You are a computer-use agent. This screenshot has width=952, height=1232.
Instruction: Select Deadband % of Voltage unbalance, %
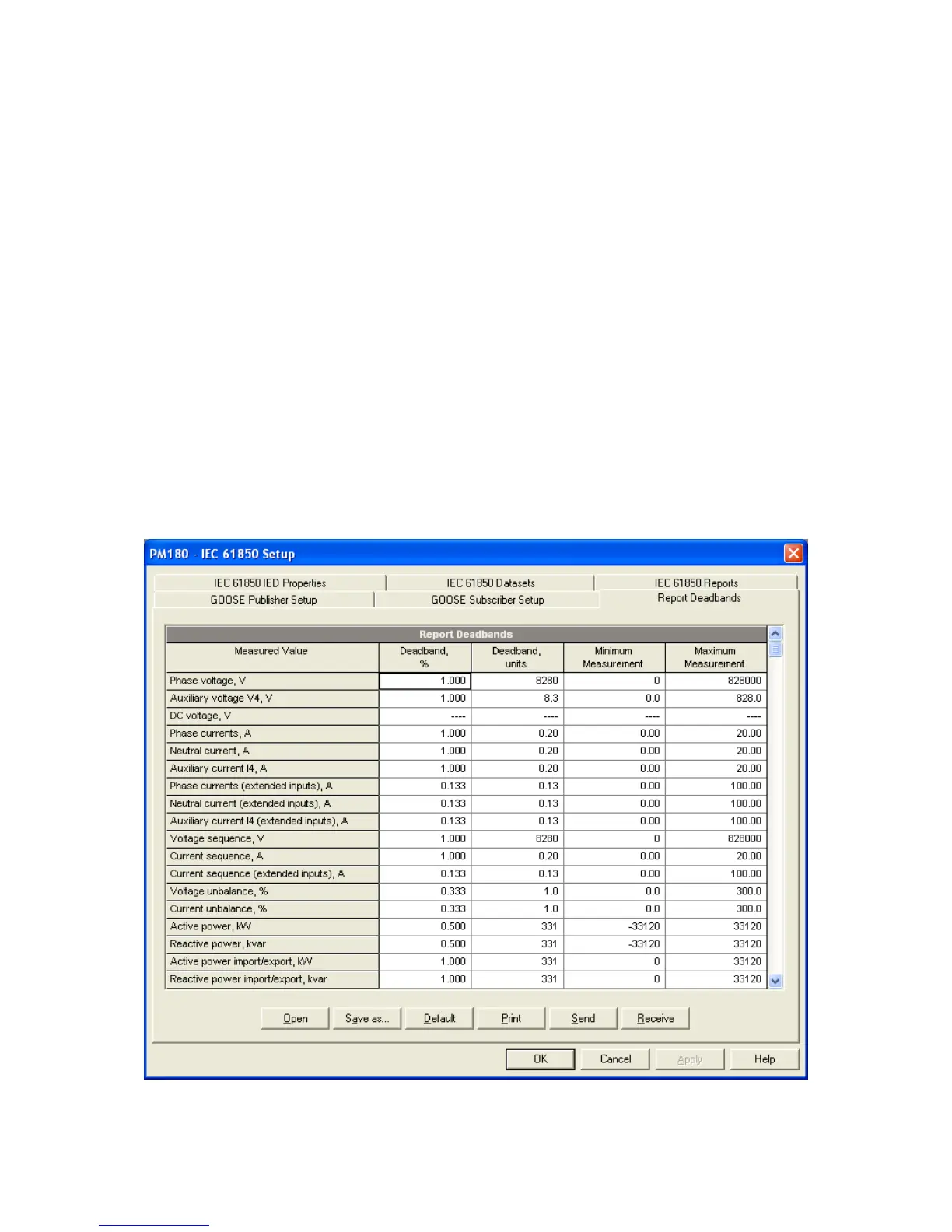tap(425, 891)
